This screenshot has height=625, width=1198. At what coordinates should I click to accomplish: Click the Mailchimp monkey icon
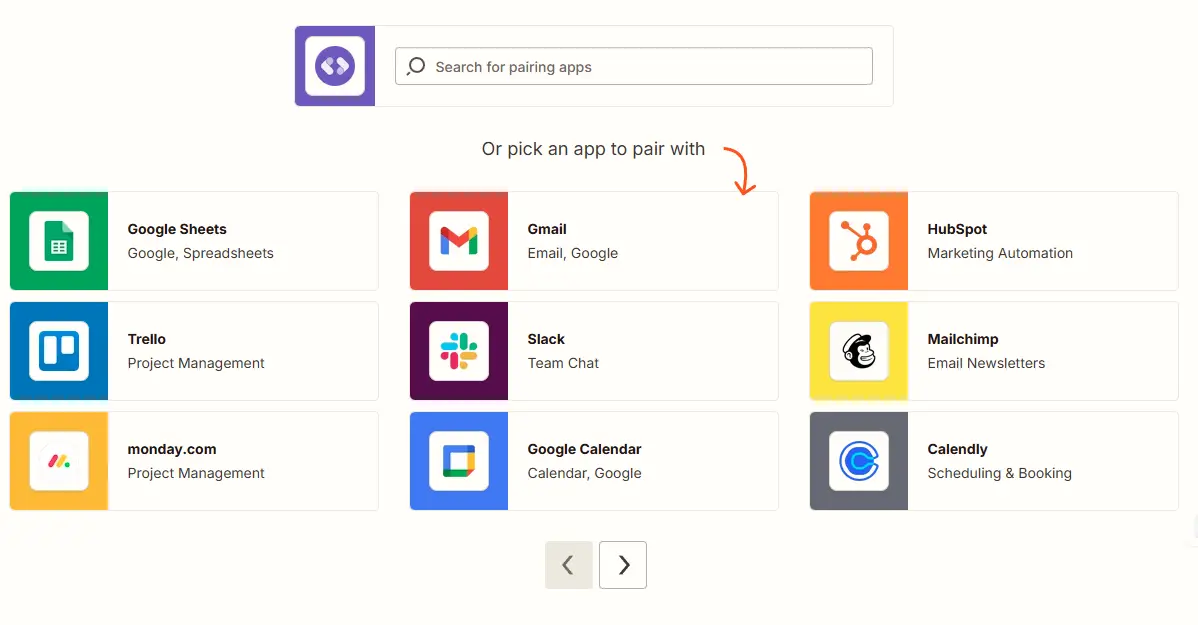[859, 351]
